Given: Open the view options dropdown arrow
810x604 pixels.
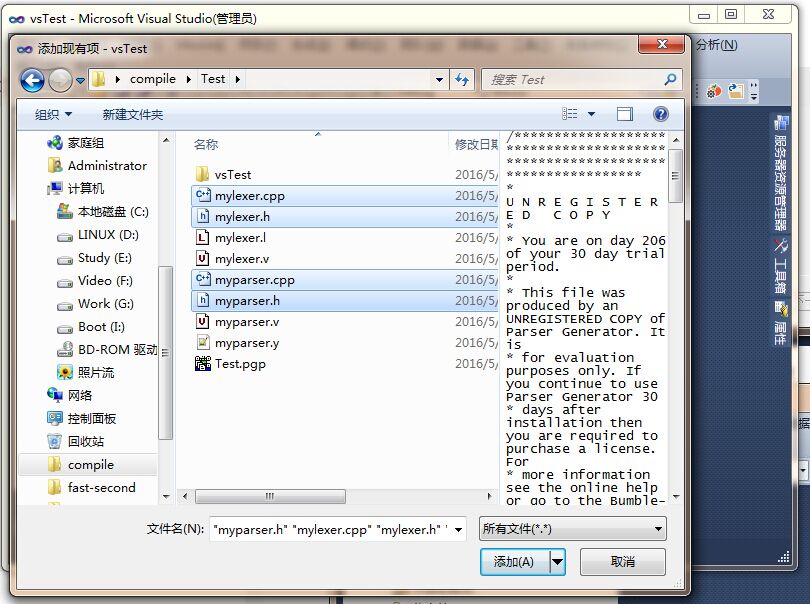Looking at the screenshot, I should [x=591, y=114].
